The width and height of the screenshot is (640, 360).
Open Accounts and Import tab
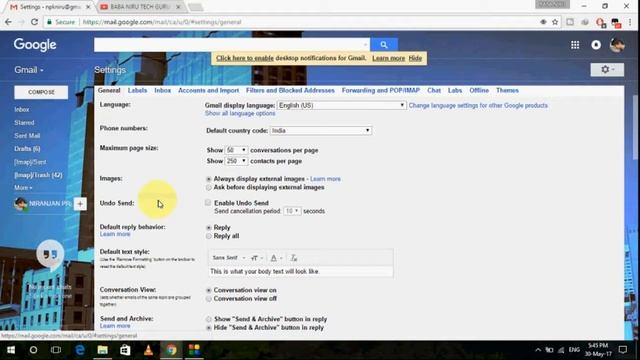pos(209,90)
